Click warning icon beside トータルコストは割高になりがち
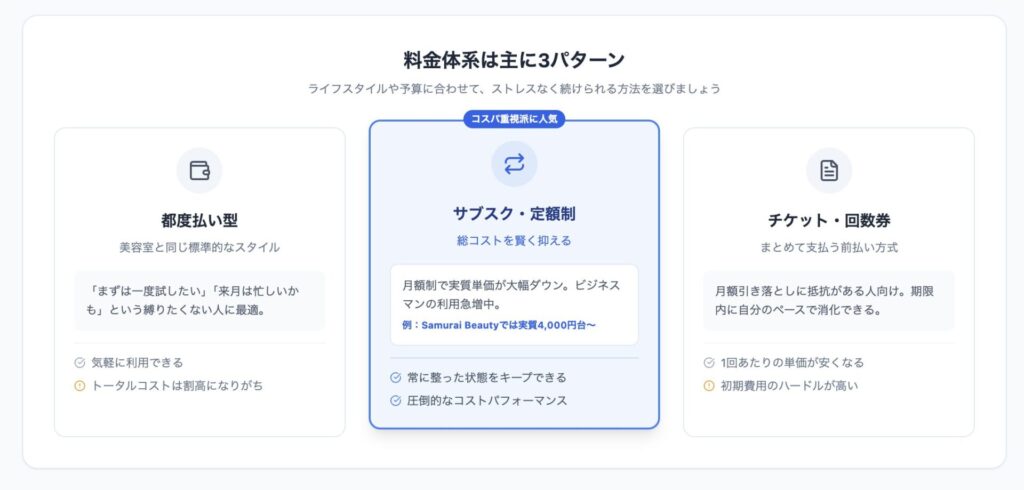The width and height of the screenshot is (1024, 490). click(x=80, y=385)
